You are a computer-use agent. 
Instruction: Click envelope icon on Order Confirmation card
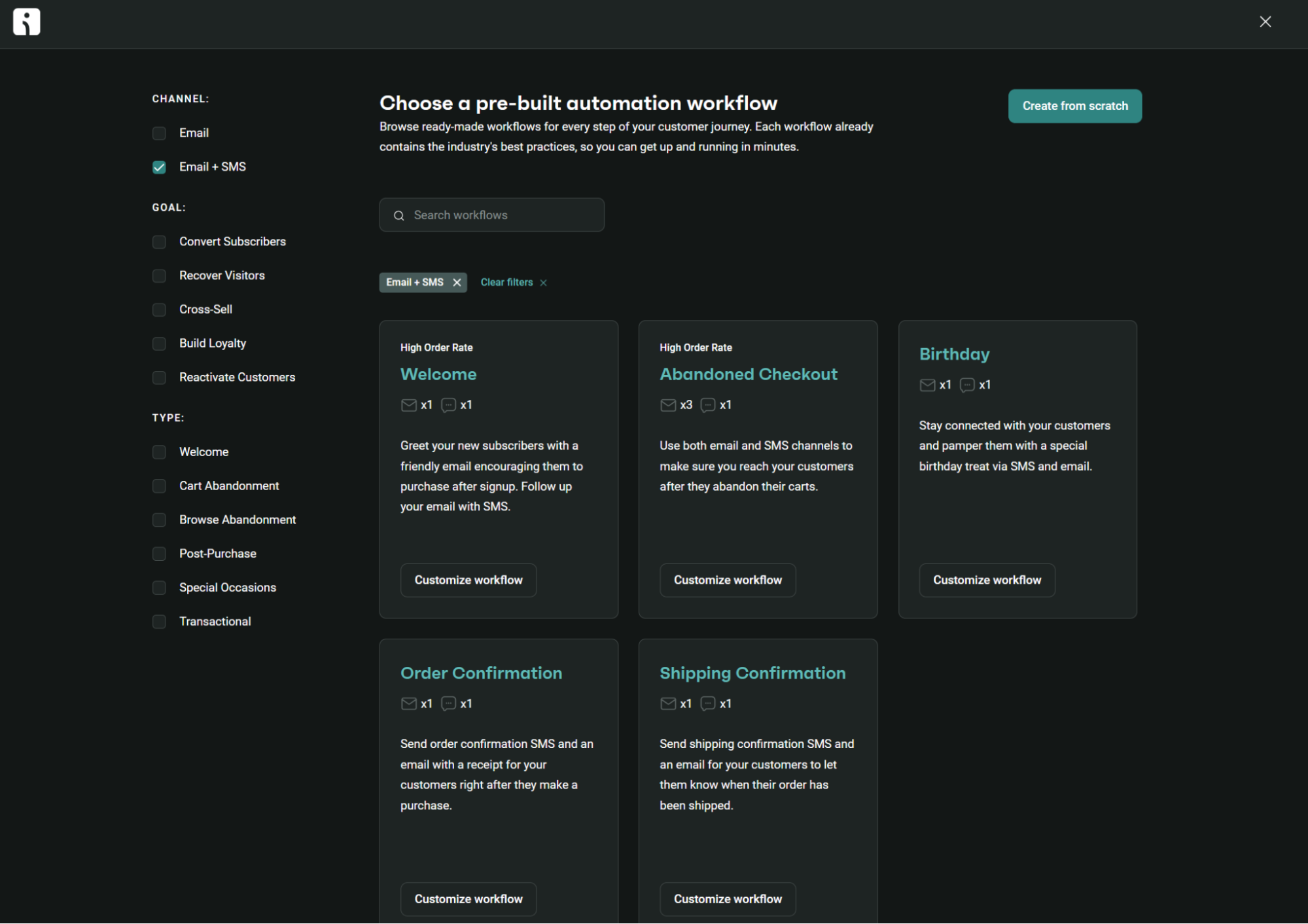click(408, 703)
